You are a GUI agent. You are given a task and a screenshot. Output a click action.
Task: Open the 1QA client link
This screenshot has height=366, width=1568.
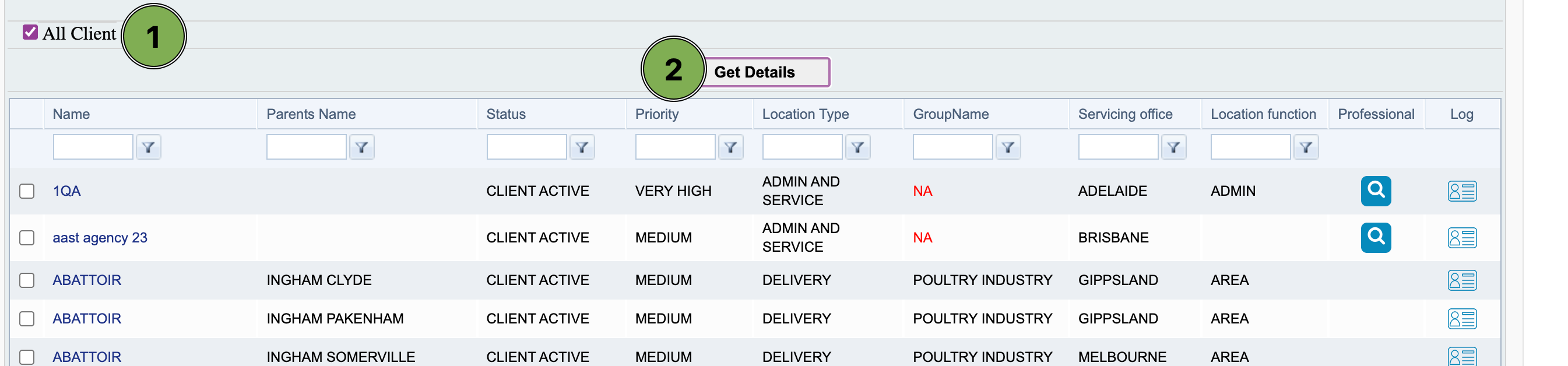point(66,191)
